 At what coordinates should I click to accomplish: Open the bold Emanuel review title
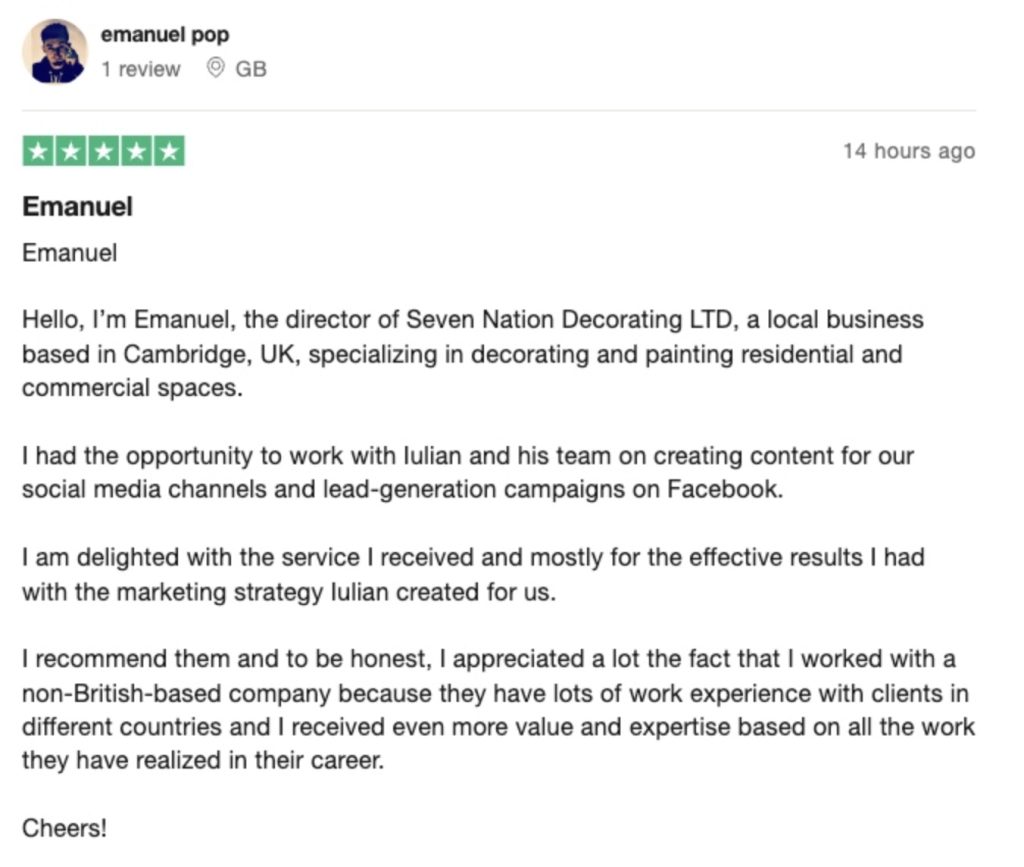tap(77, 207)
